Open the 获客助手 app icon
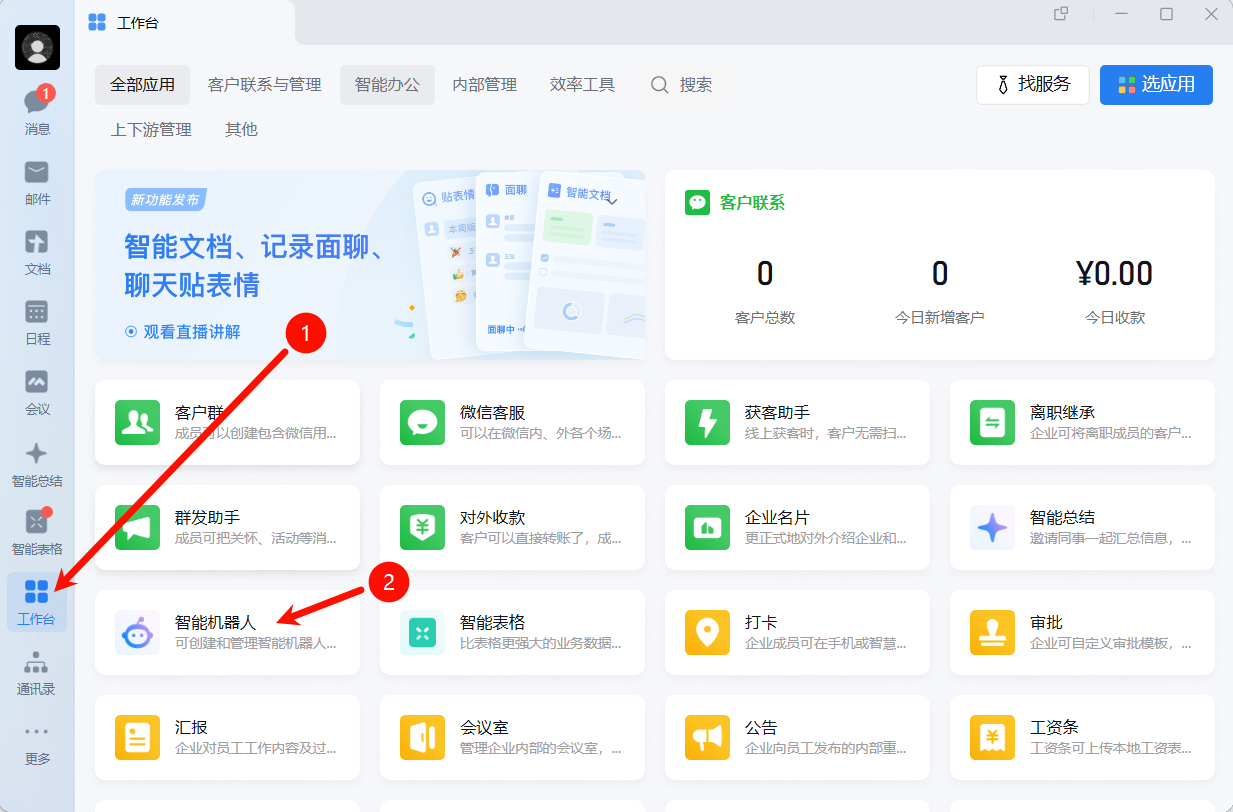This screenshot has height=812, width=1233. 707,423
